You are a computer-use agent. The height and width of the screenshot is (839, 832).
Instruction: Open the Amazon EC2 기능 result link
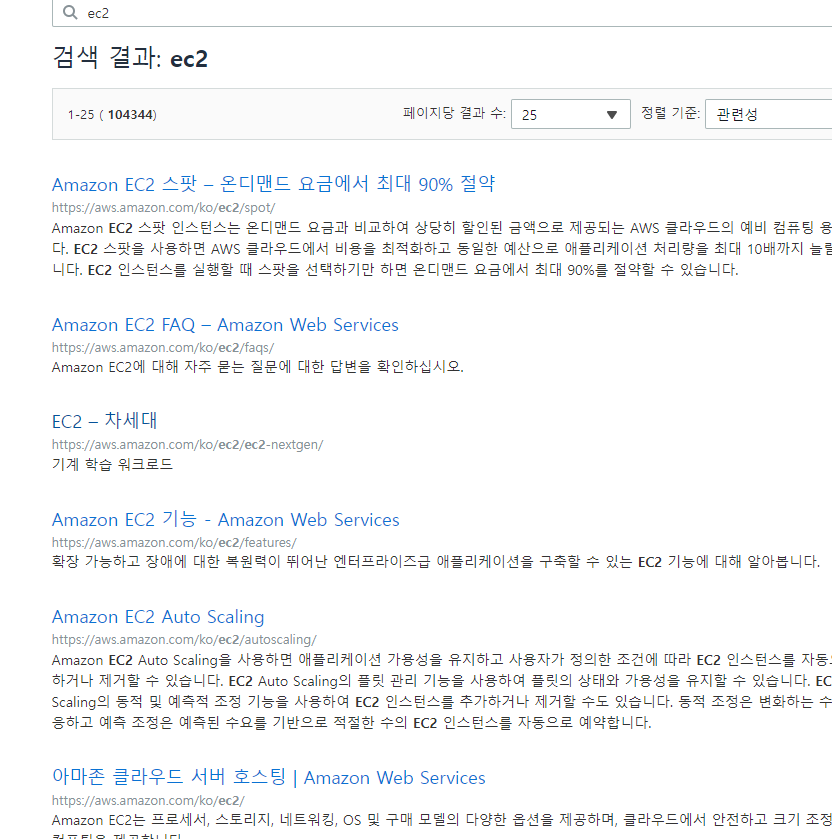click(x=226, y=520)
